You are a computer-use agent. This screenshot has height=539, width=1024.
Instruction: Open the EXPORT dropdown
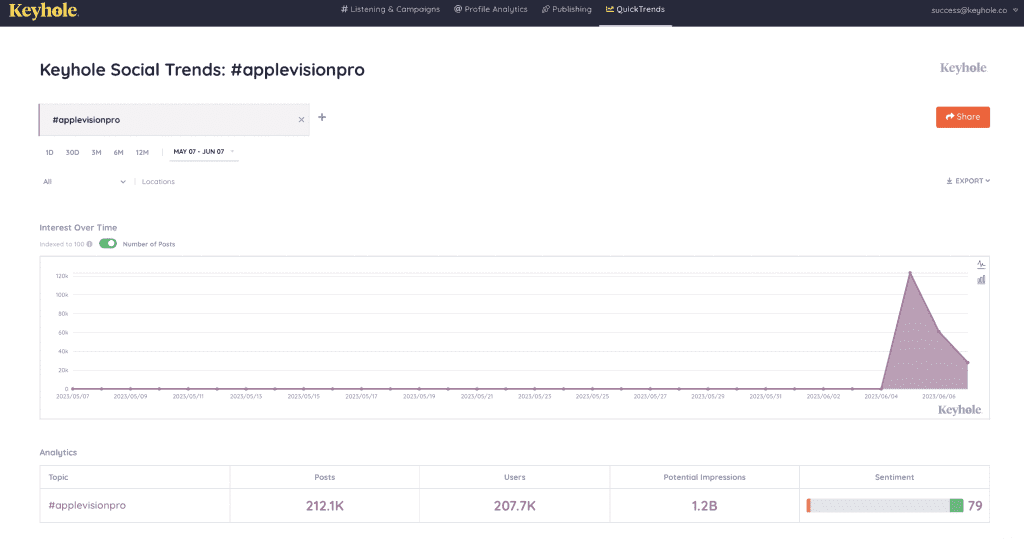pyautogui.click(x=968, y=181)
